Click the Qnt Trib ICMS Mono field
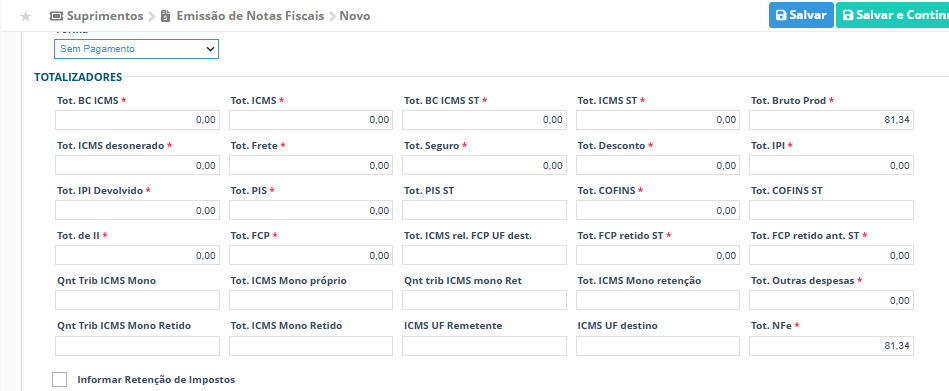The image size is (949, 391). 137,300
